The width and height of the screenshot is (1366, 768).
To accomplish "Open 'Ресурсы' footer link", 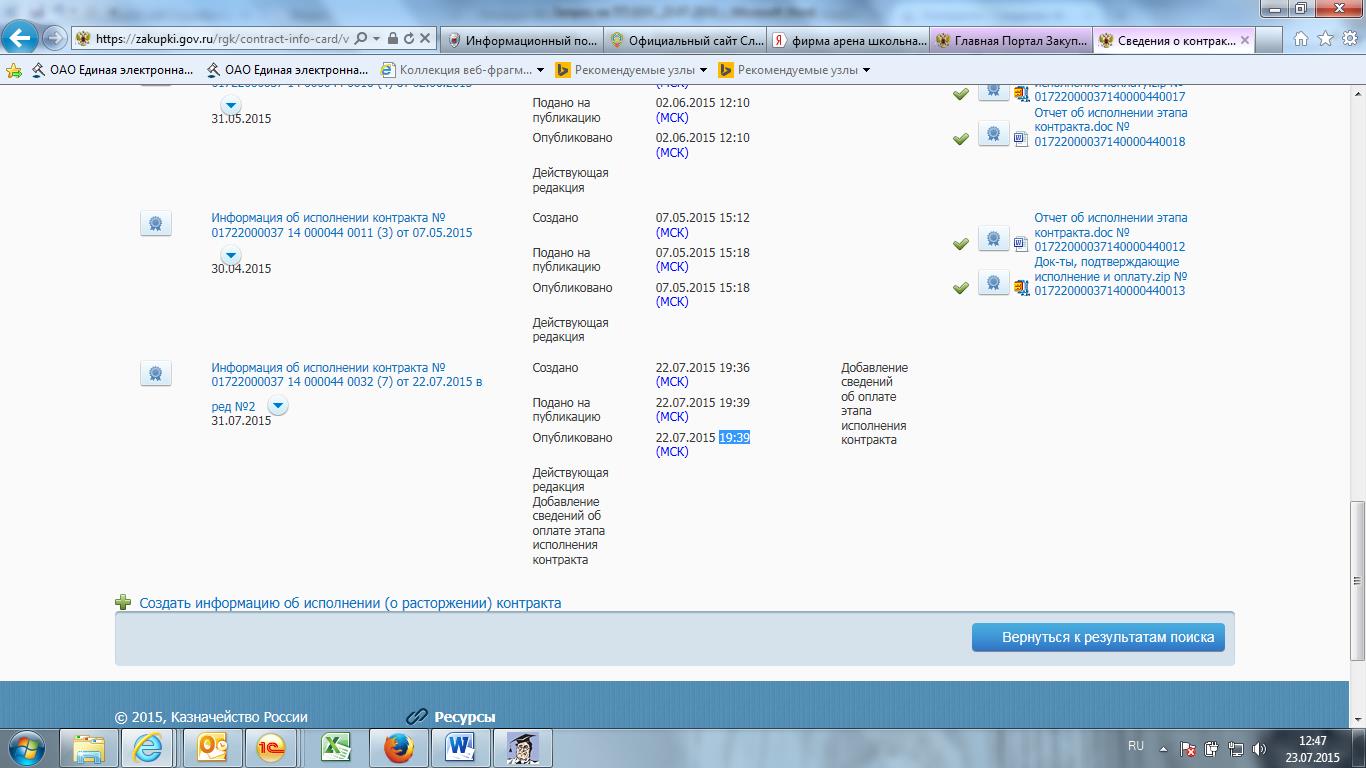I will point(464,717).
